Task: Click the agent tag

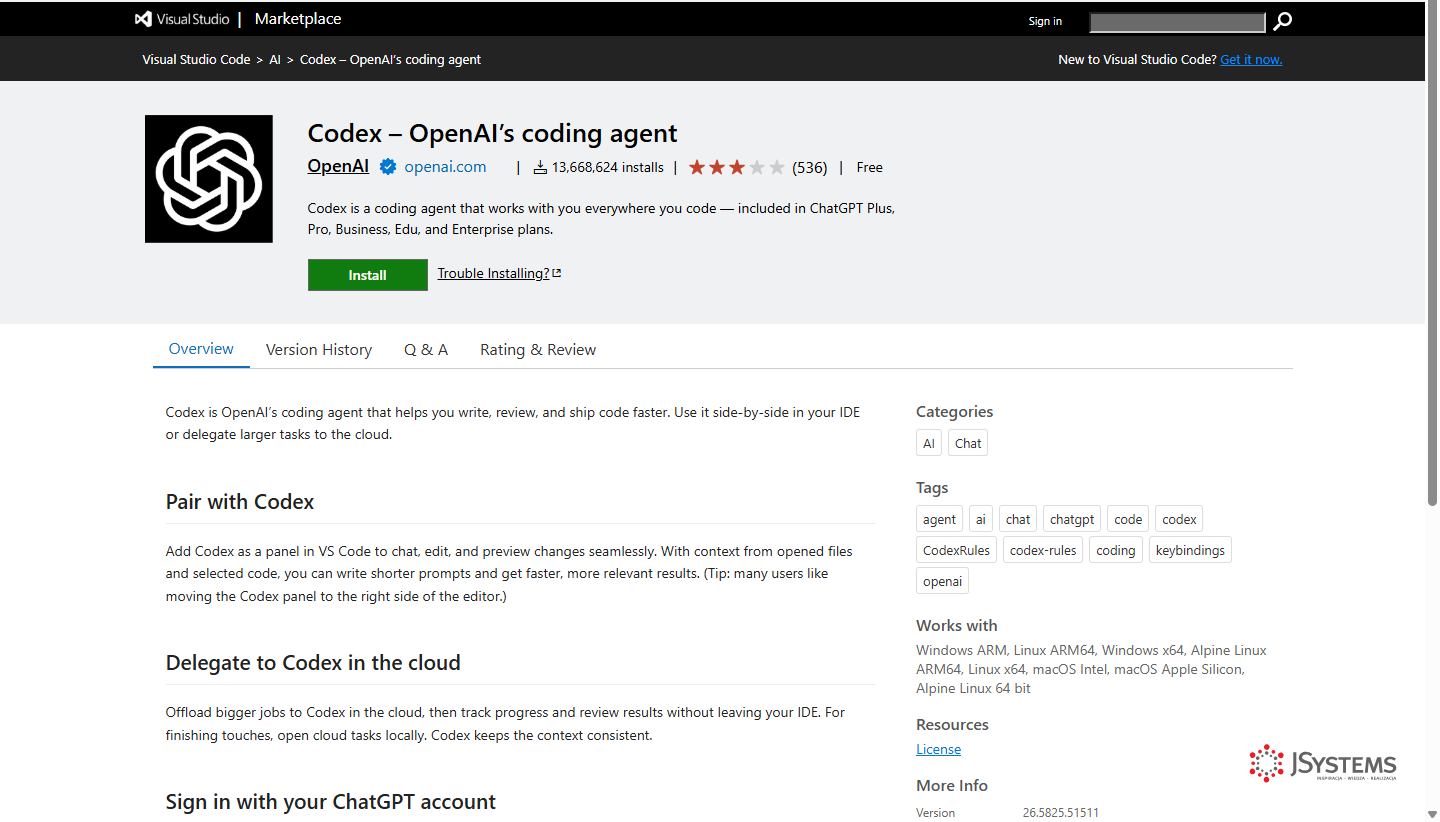Action: (x=939, y=519)
